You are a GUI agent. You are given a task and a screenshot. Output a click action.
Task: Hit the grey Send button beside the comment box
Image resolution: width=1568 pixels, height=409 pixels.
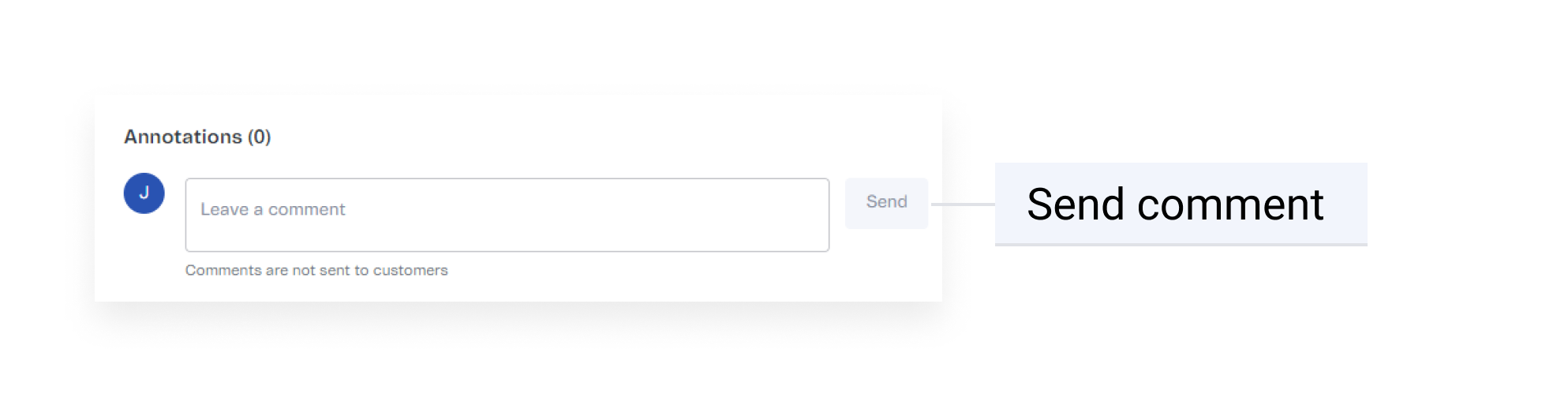pyautogui.click(x=886, y=203)
